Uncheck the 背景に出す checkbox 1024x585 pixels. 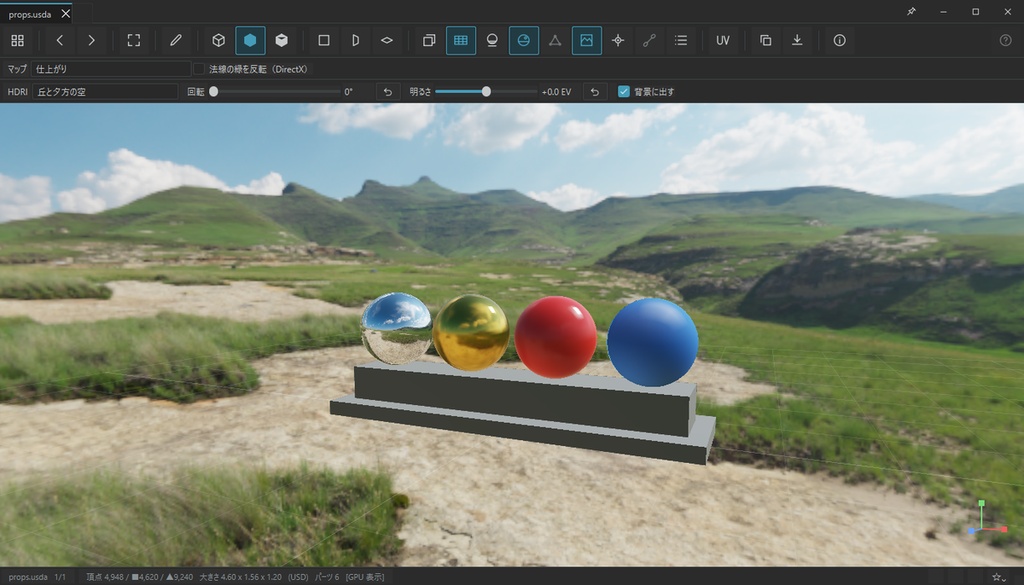coord(624,91)
